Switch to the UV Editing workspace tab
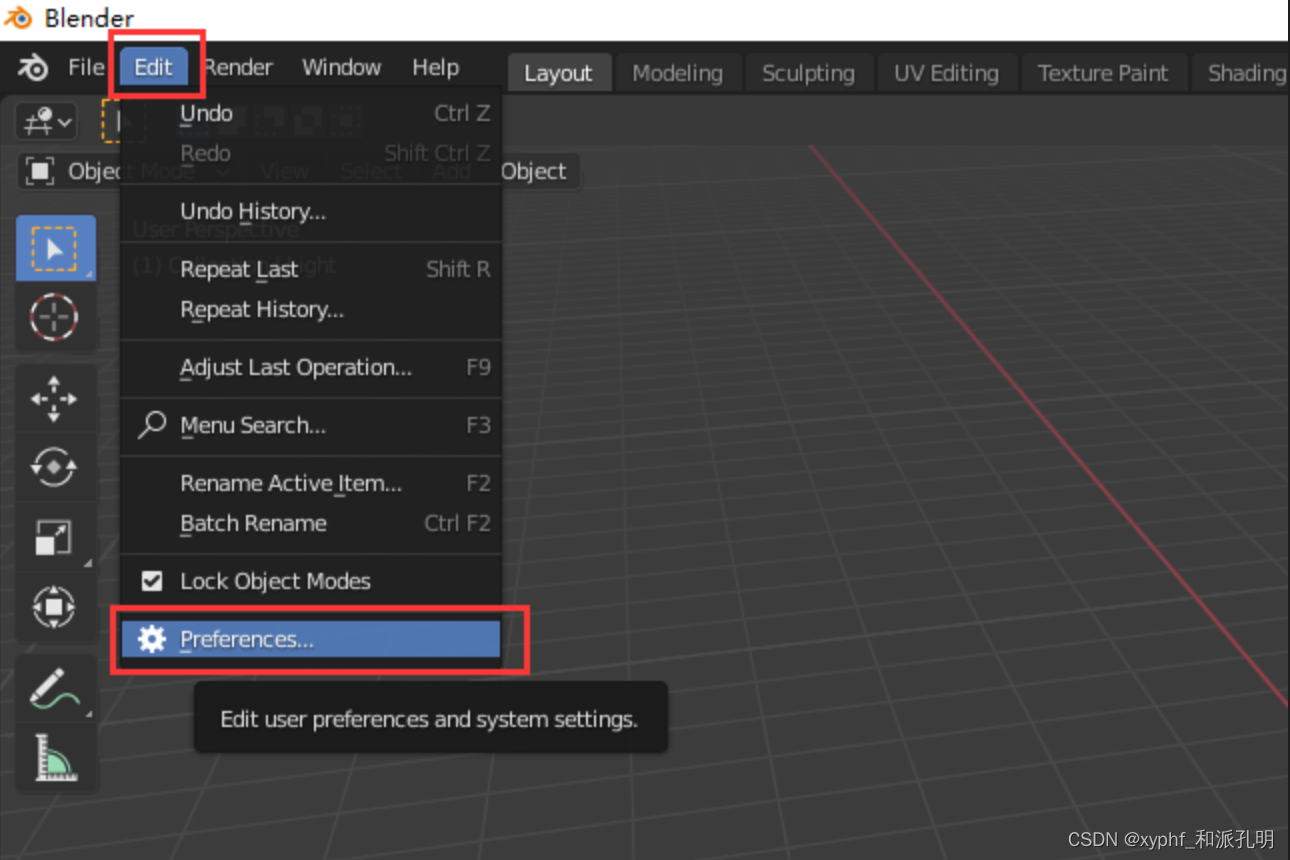The height and width of the screenshot is (860, 1290). click(946, 72)
